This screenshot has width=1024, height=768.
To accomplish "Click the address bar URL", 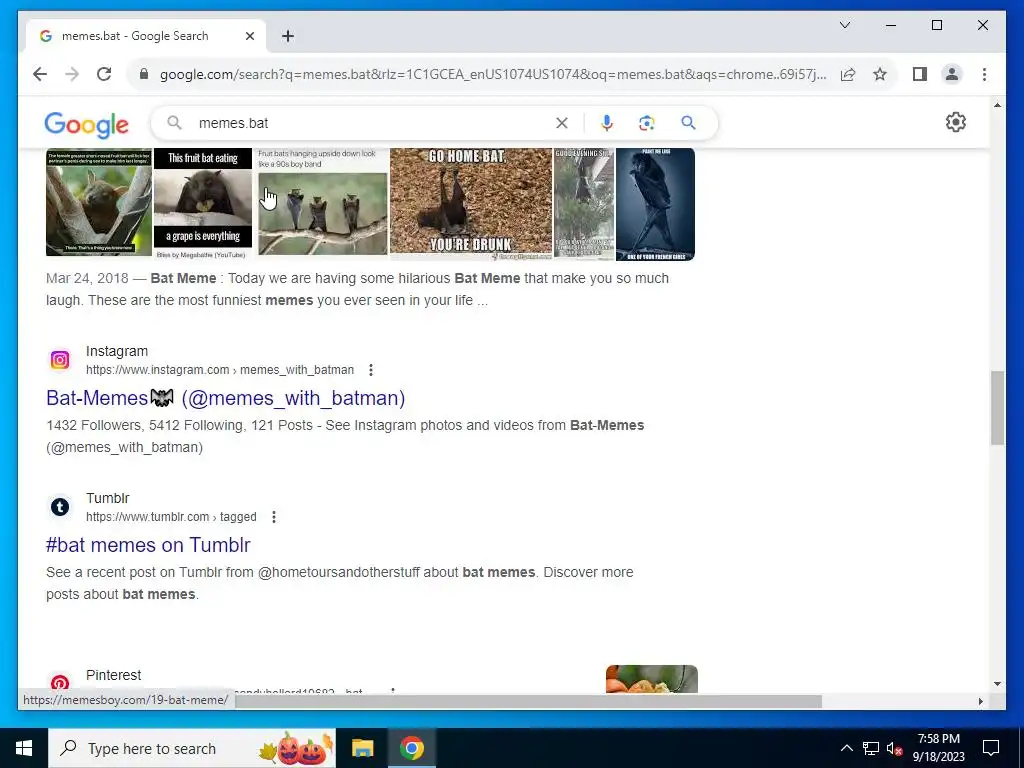I will tap(493, 74).
